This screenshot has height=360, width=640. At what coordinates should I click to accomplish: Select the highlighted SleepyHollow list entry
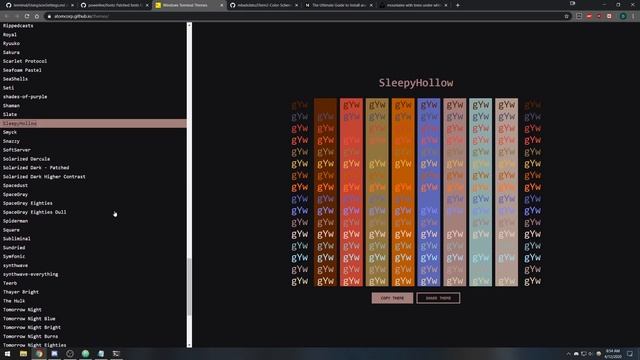[x=93, y=123]
